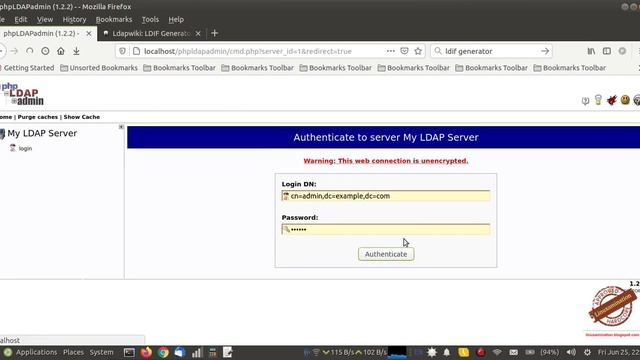640x360 pixels.
Task: Click the login link in tree
Action: pos(25,148)
